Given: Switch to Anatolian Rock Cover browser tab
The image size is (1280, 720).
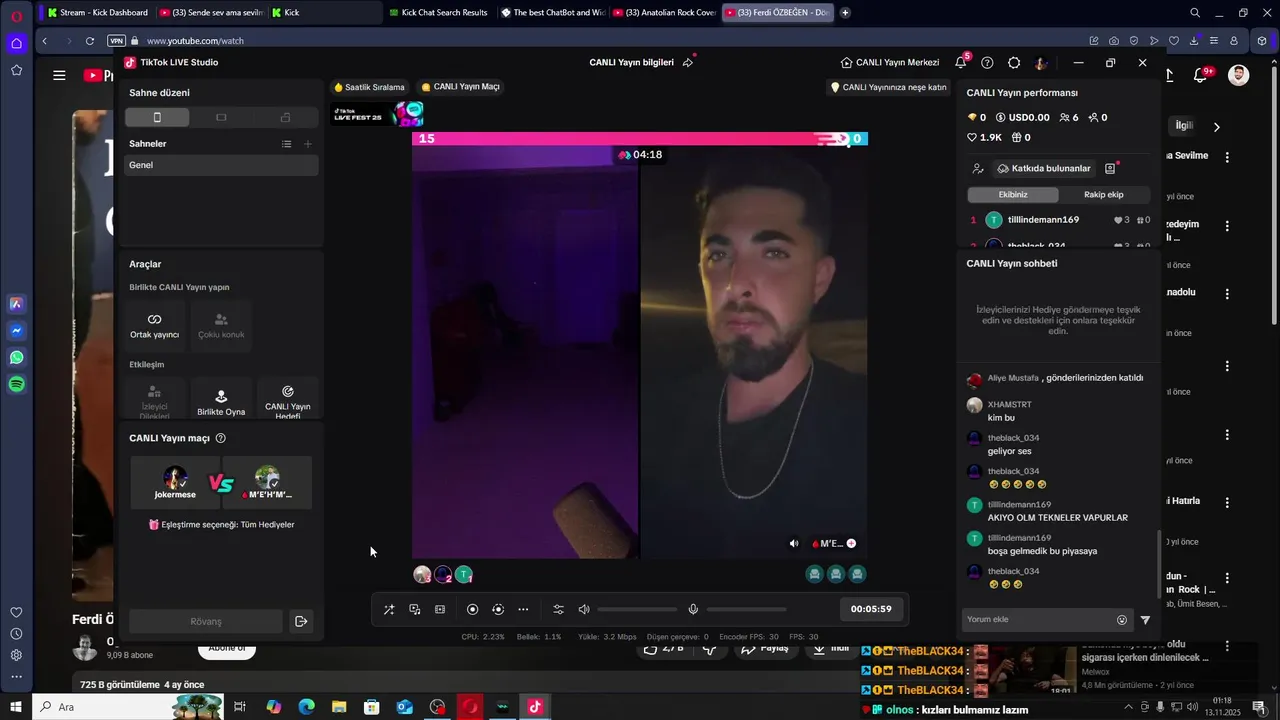Looking at the screenshot, I should pyautogui.click(x=663, y=13).
